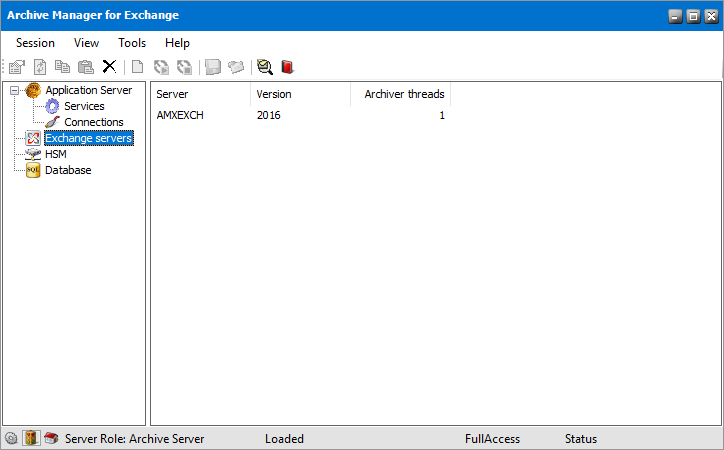Maximize the Archive Manager window

[693, 16]
